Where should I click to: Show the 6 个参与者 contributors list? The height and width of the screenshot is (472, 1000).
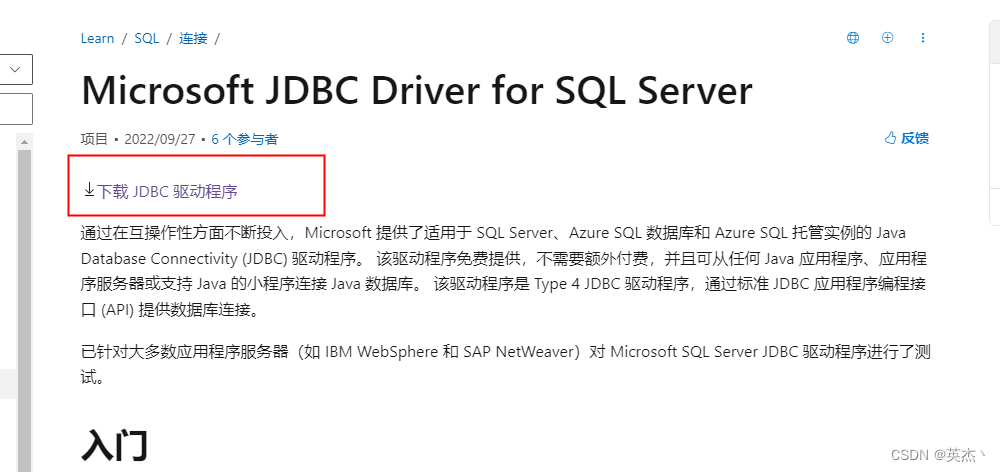245,139
